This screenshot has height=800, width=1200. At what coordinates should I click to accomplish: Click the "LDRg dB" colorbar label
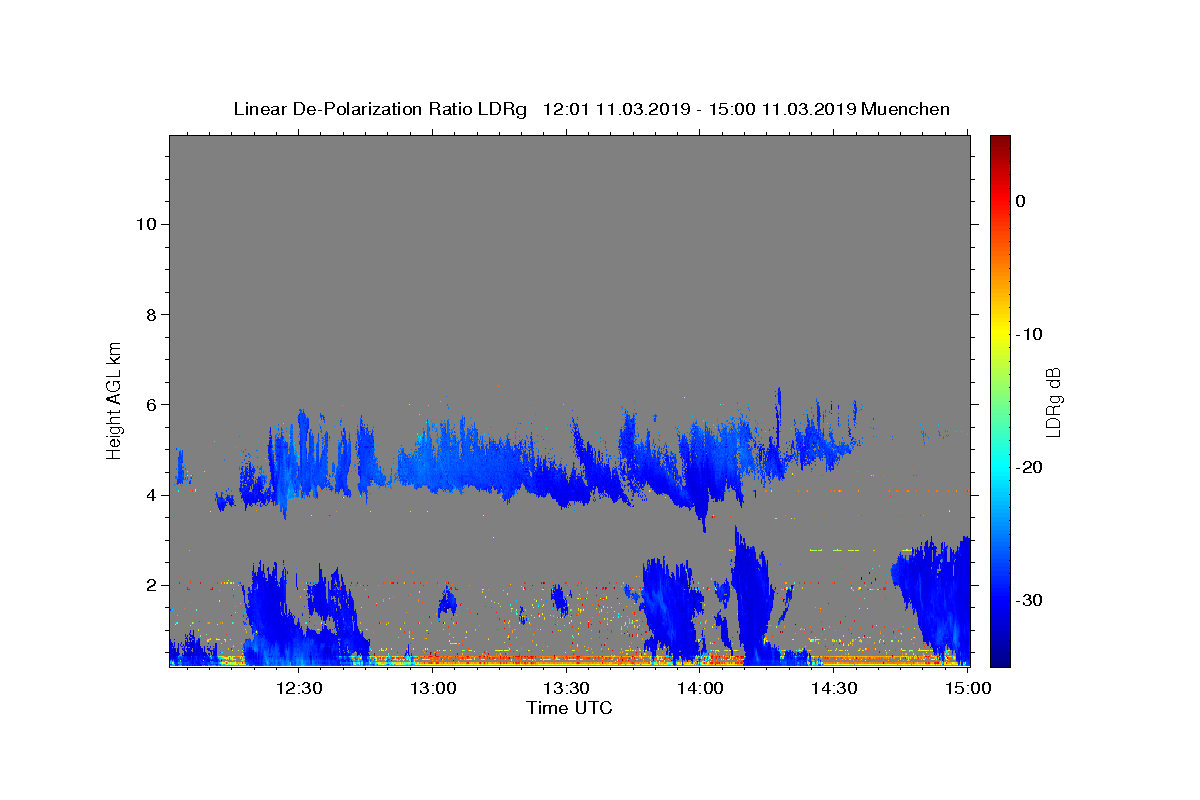[1053, 402]
